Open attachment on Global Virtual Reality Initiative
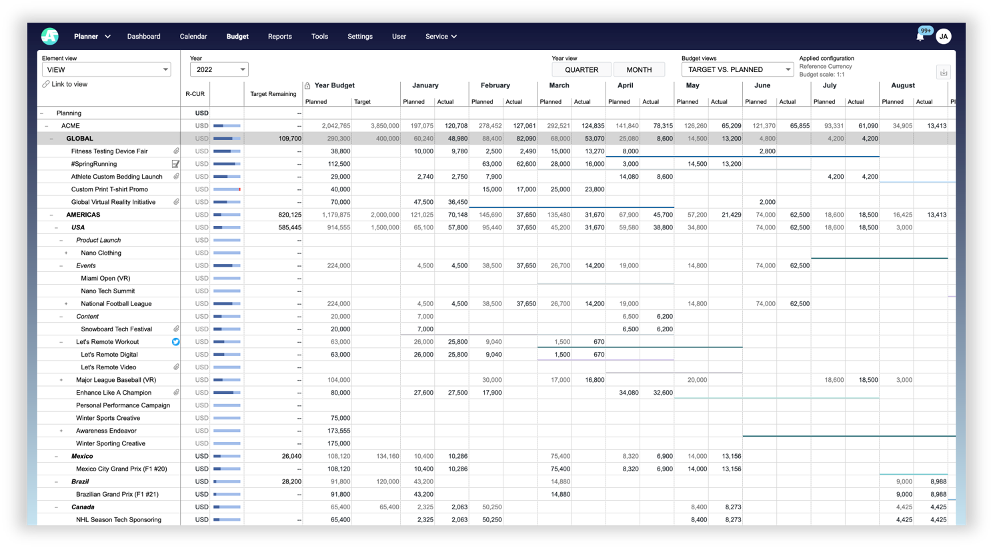Viewport: 994px width, 548px height. pos(176,202)
